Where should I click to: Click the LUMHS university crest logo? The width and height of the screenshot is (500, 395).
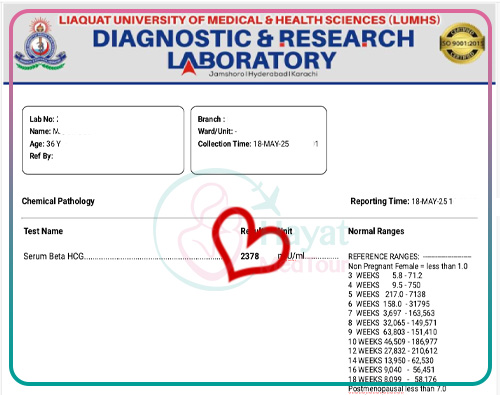[40, 44]
